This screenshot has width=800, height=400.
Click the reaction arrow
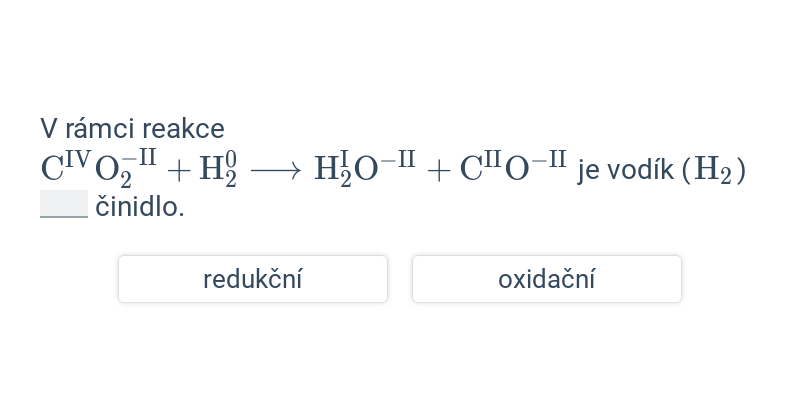(x=276, y=170)
